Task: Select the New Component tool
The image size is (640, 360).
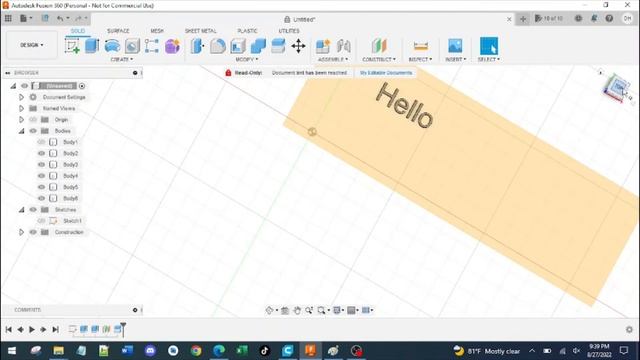Action: point(323,46)
